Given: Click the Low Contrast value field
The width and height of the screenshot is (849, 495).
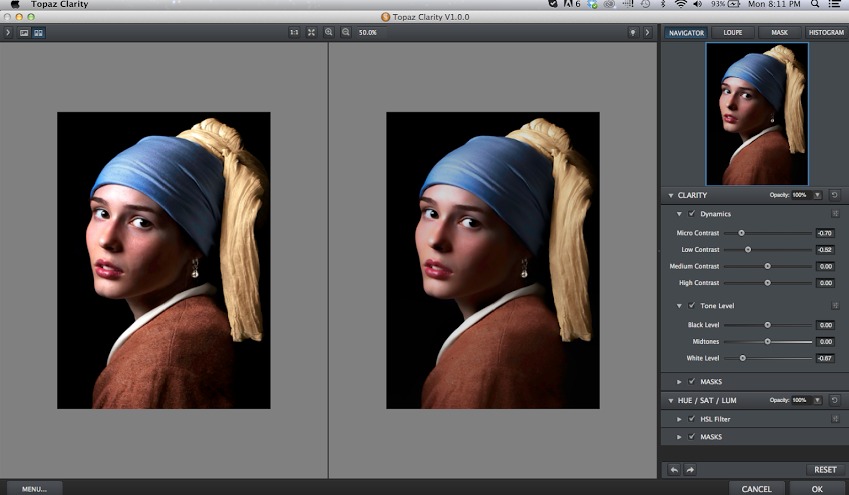Looking at the screenshot, I should 825,250.
